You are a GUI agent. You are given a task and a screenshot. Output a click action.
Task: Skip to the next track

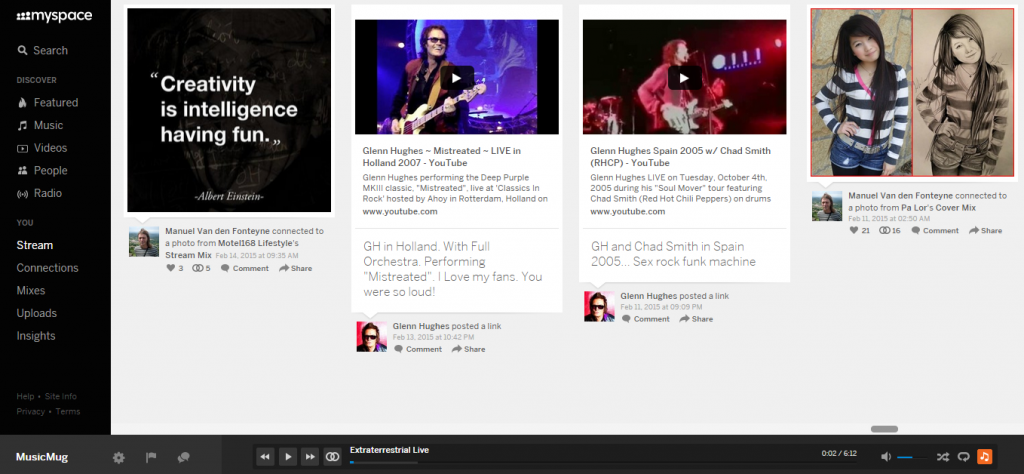pos(310,457)
